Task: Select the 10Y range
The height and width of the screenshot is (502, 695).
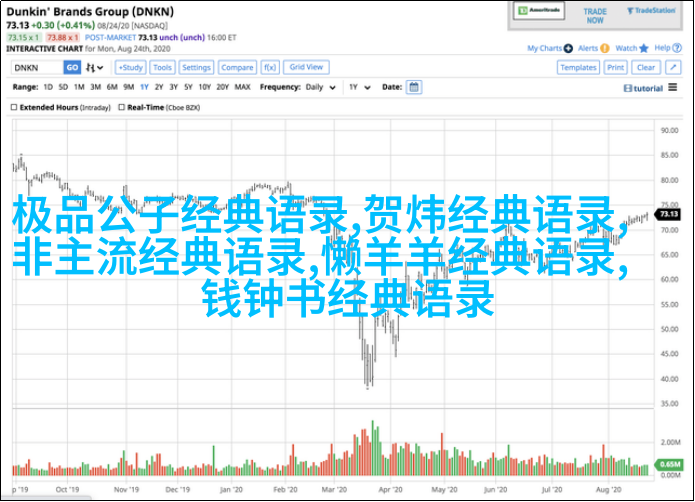Action: pos(205,87)
